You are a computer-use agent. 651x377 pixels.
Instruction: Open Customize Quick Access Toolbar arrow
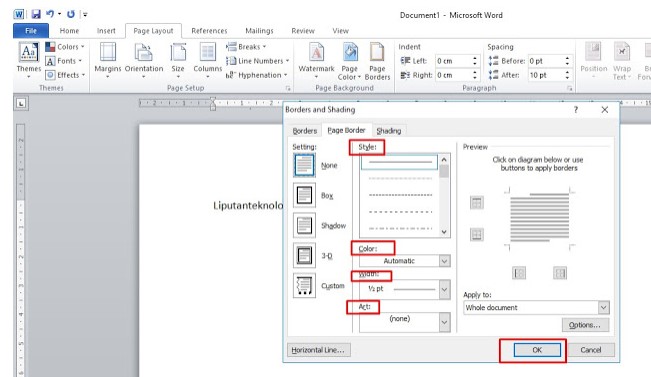pyautogui.click(x=85, y=15)
